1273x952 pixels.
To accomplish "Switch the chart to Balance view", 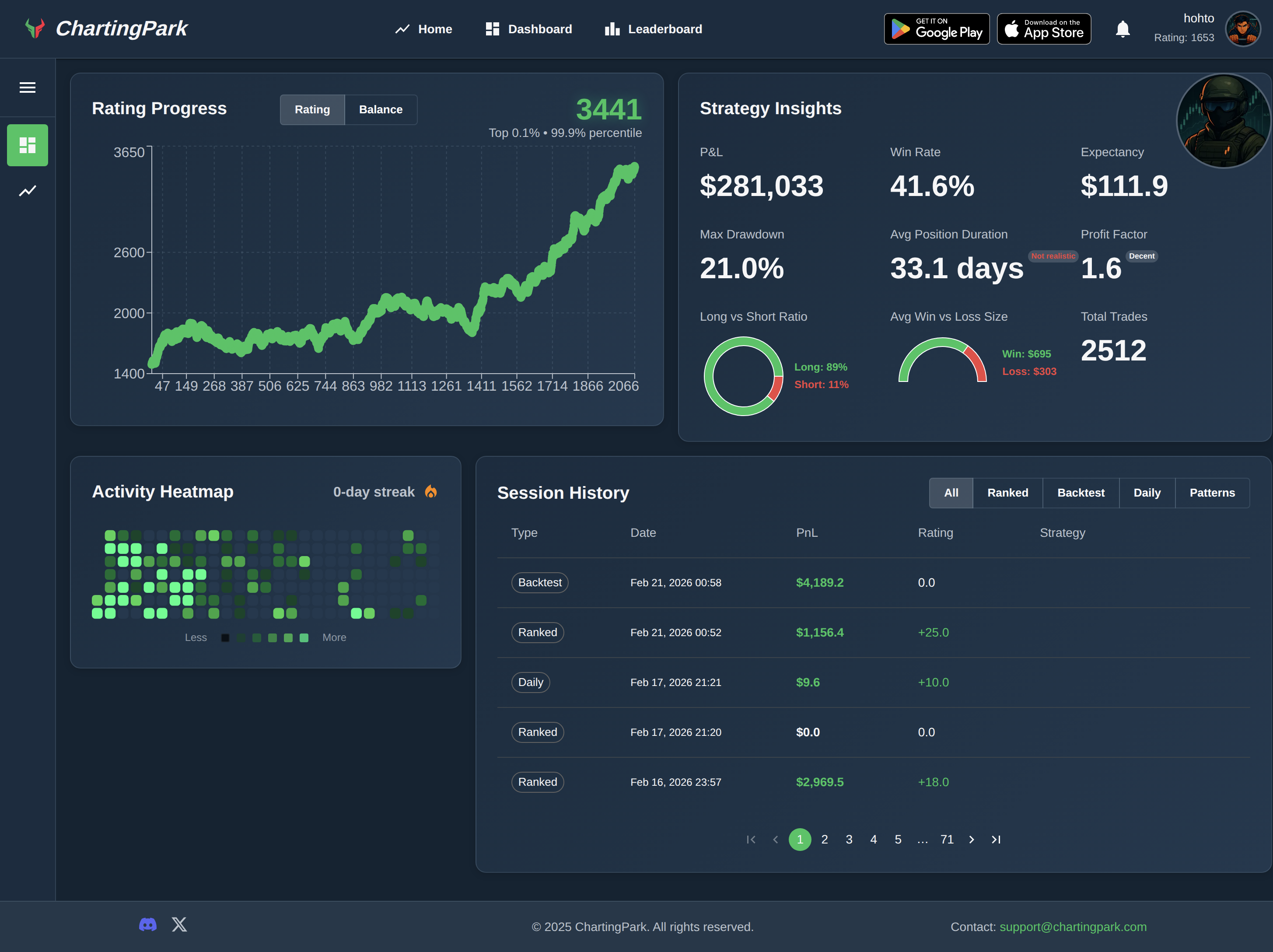I will click(x=381, y=109).
